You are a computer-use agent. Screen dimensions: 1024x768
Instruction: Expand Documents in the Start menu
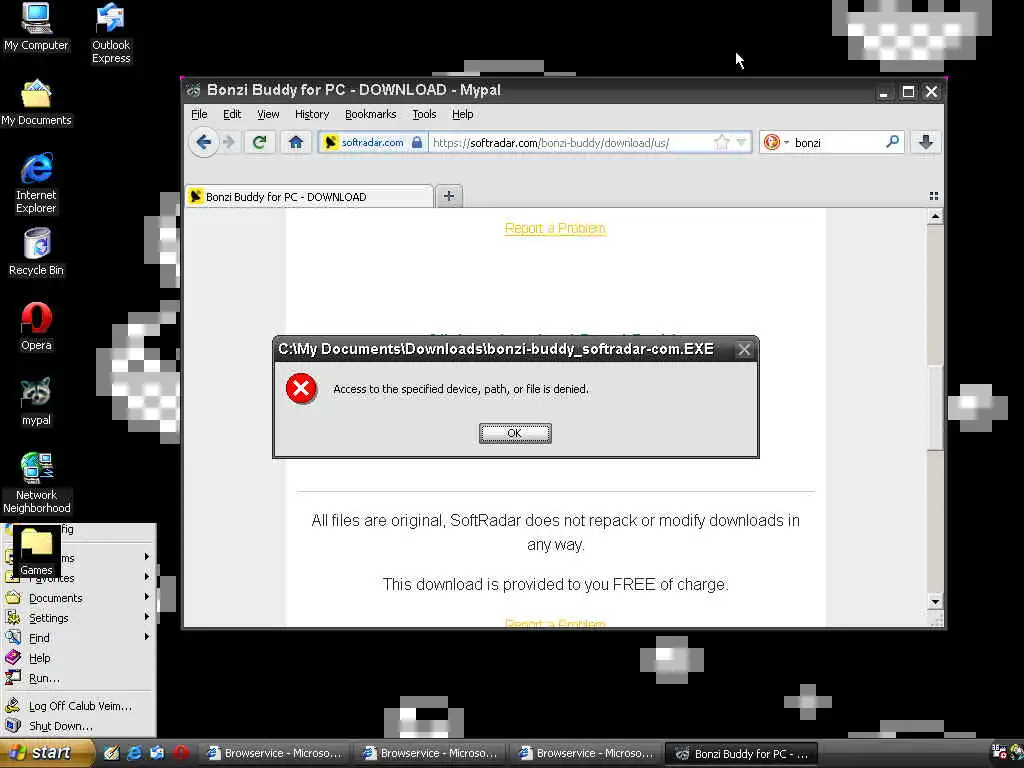78,598
